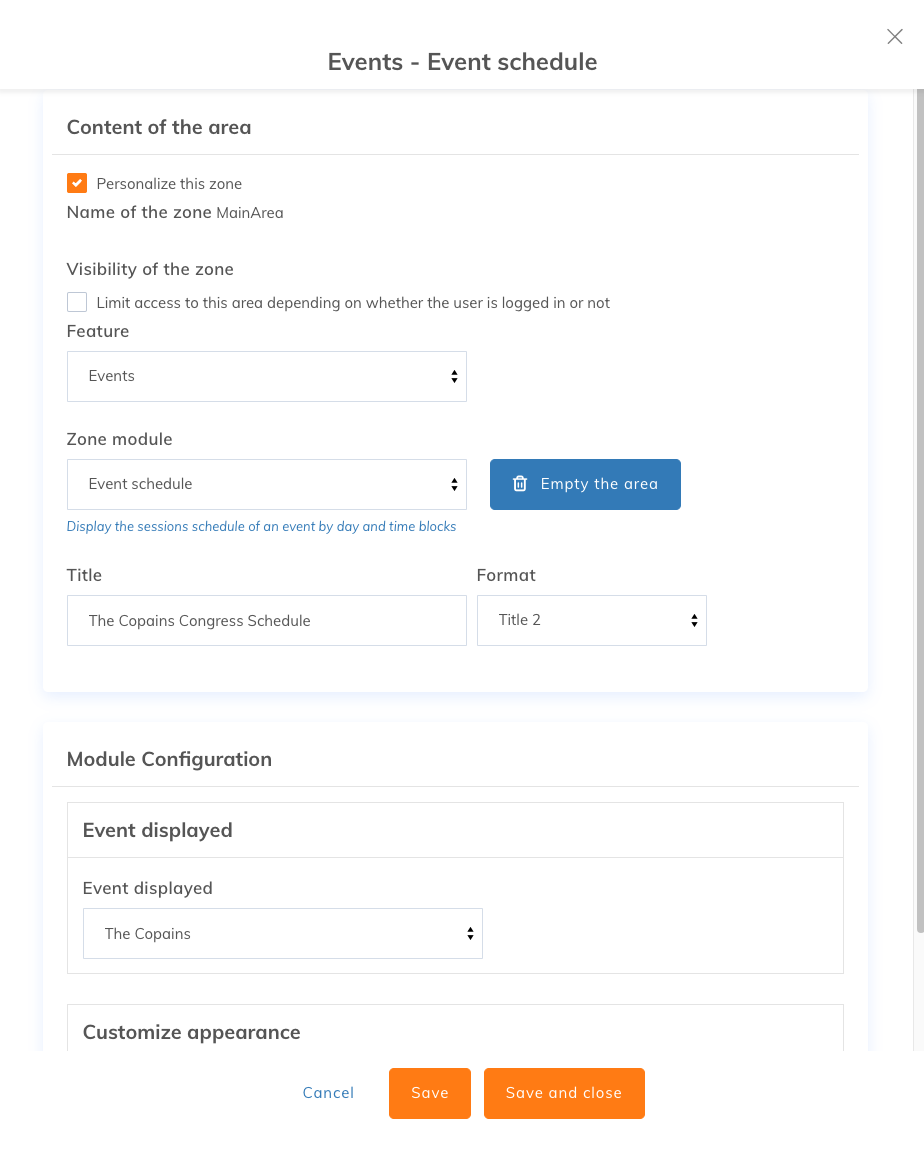
Task: Click the orange Save button
Action: point(430,1093)
